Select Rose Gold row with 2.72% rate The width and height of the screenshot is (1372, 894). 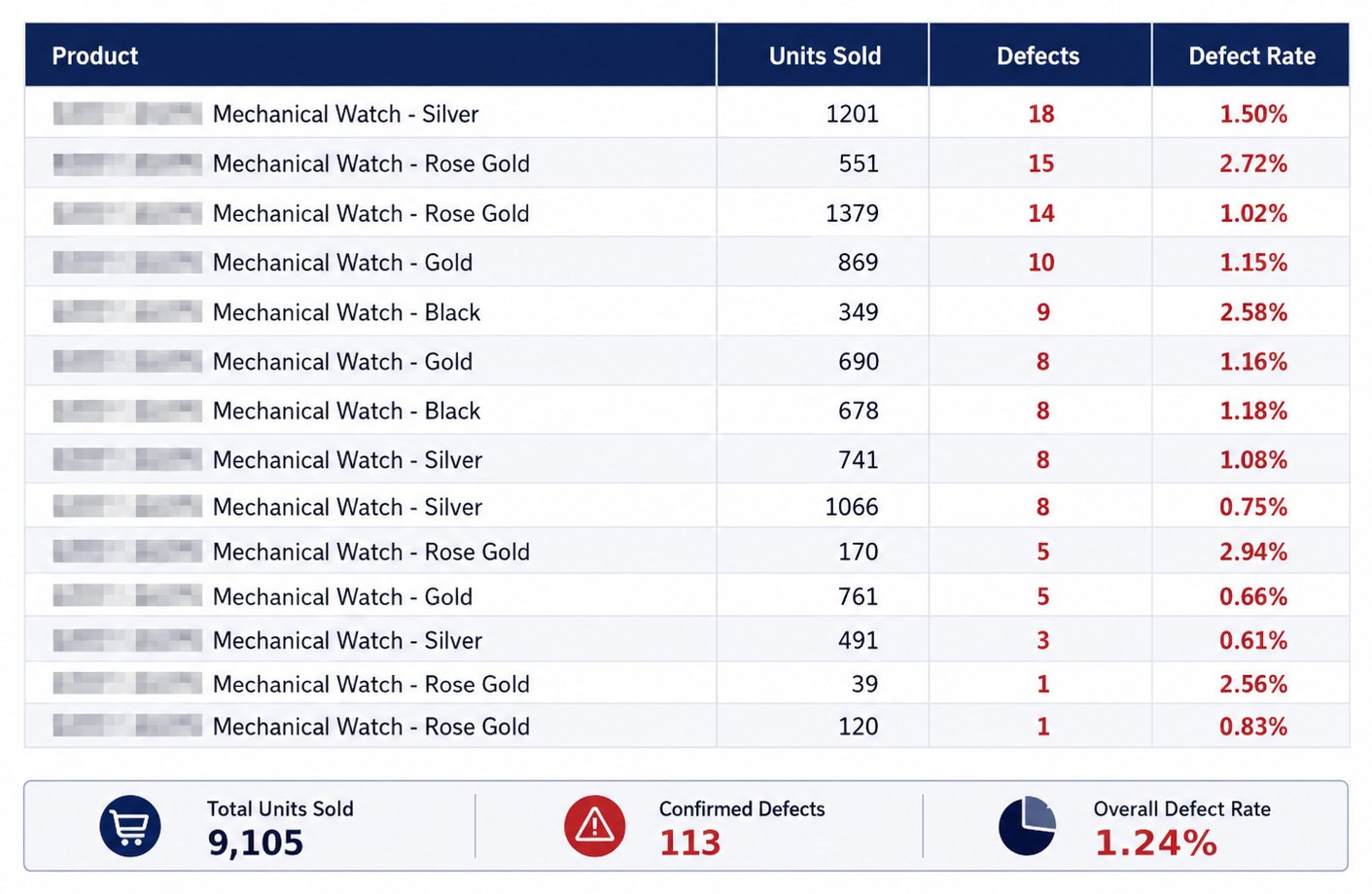coord(686,162)
